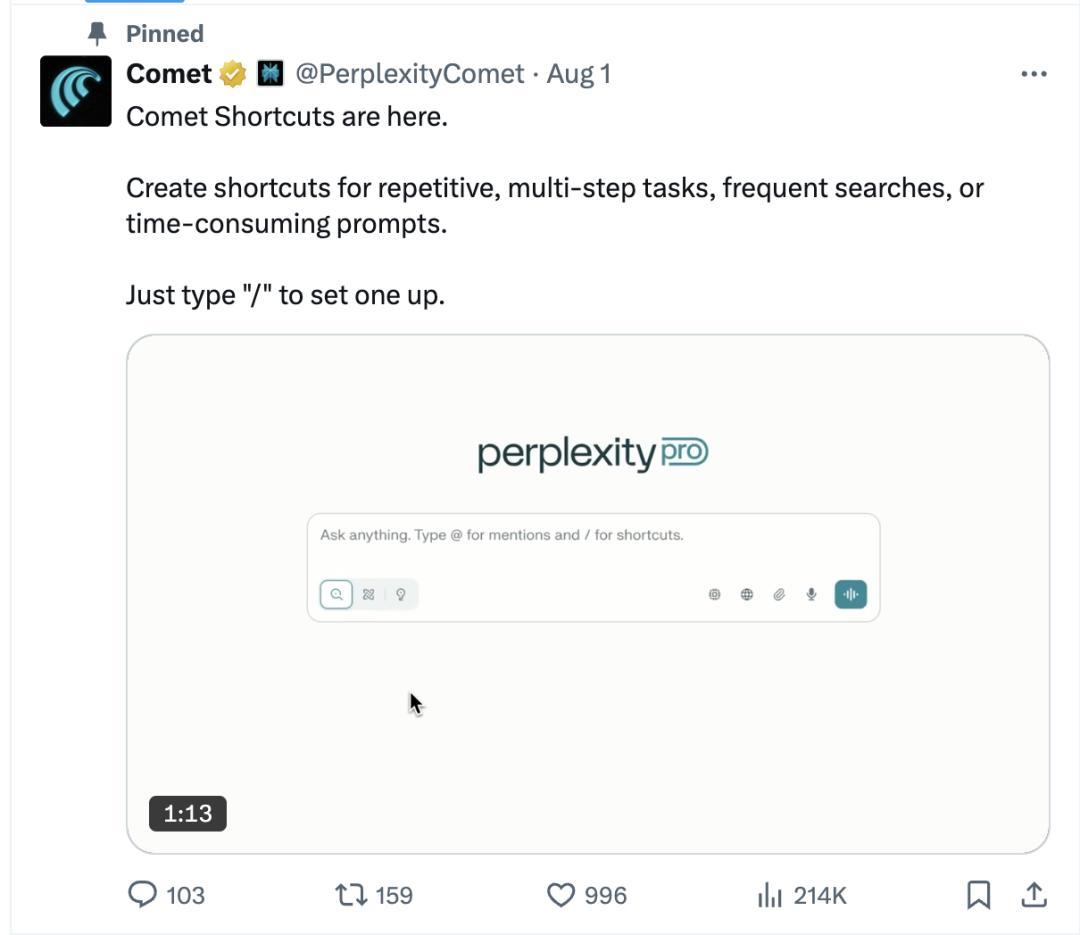
Task: Select the lightbulb labs mode icon
Action: (x=401, y=595)
